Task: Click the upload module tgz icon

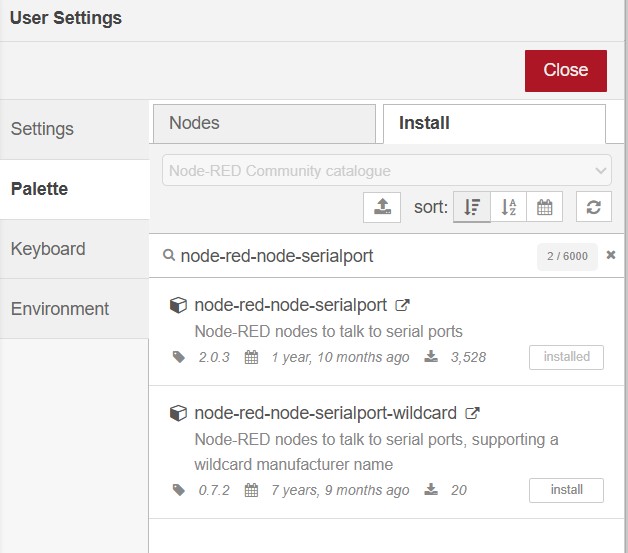Action: tap(382, 207)
